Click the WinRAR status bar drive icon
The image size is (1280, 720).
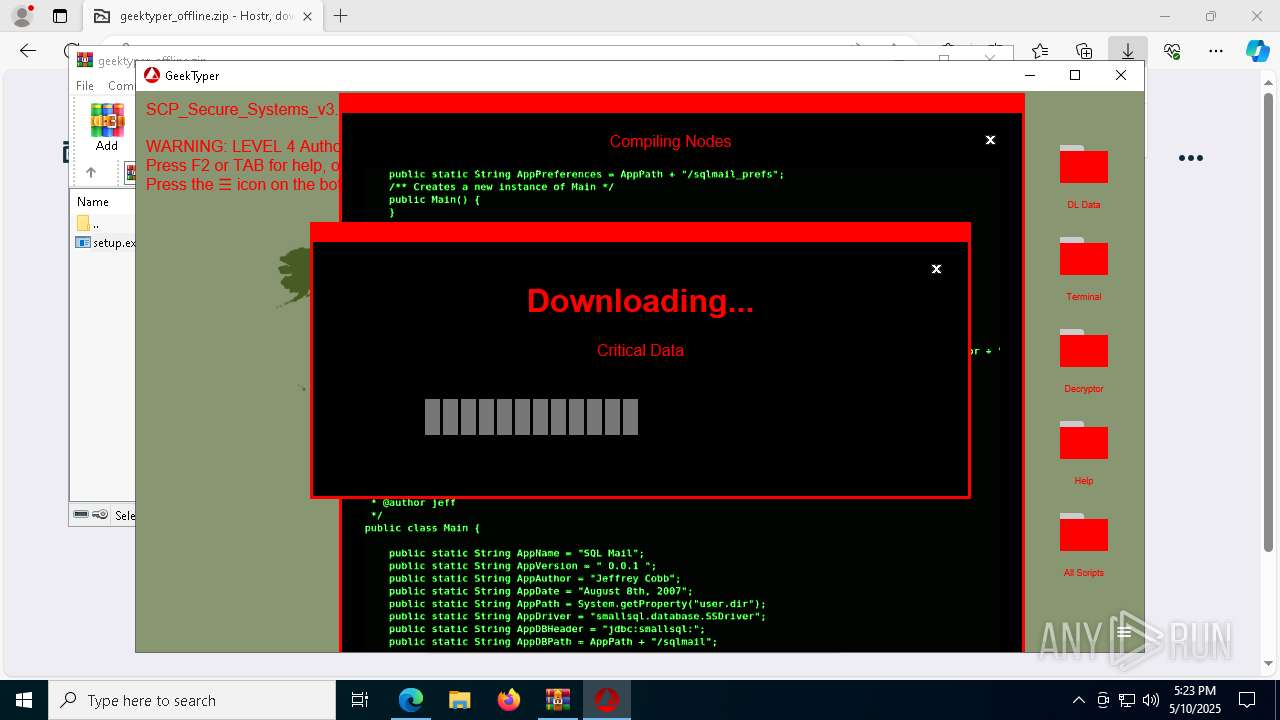pos(82,515)
